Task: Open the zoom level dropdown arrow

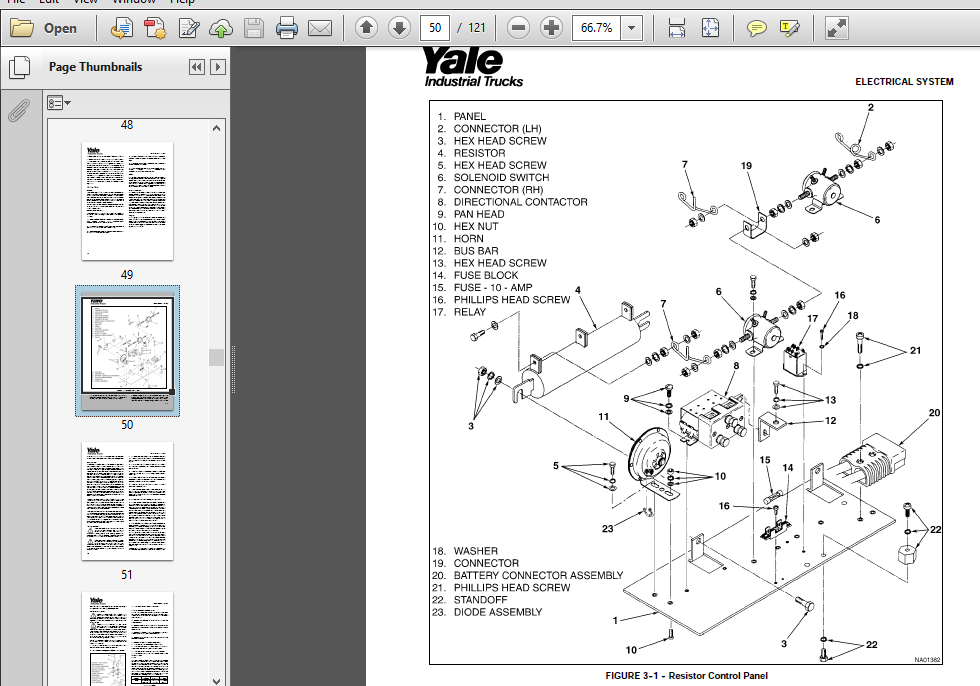Action: pyautogui.click(x=631, y=28)
